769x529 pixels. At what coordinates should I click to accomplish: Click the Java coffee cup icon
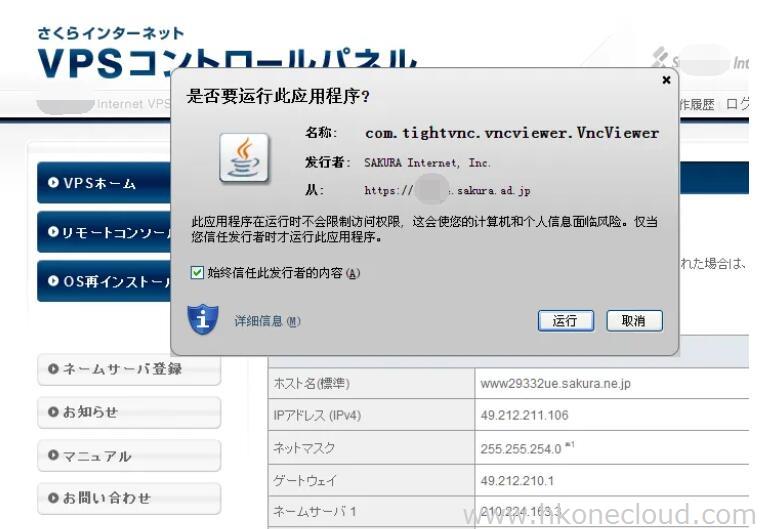coord(244,158)
